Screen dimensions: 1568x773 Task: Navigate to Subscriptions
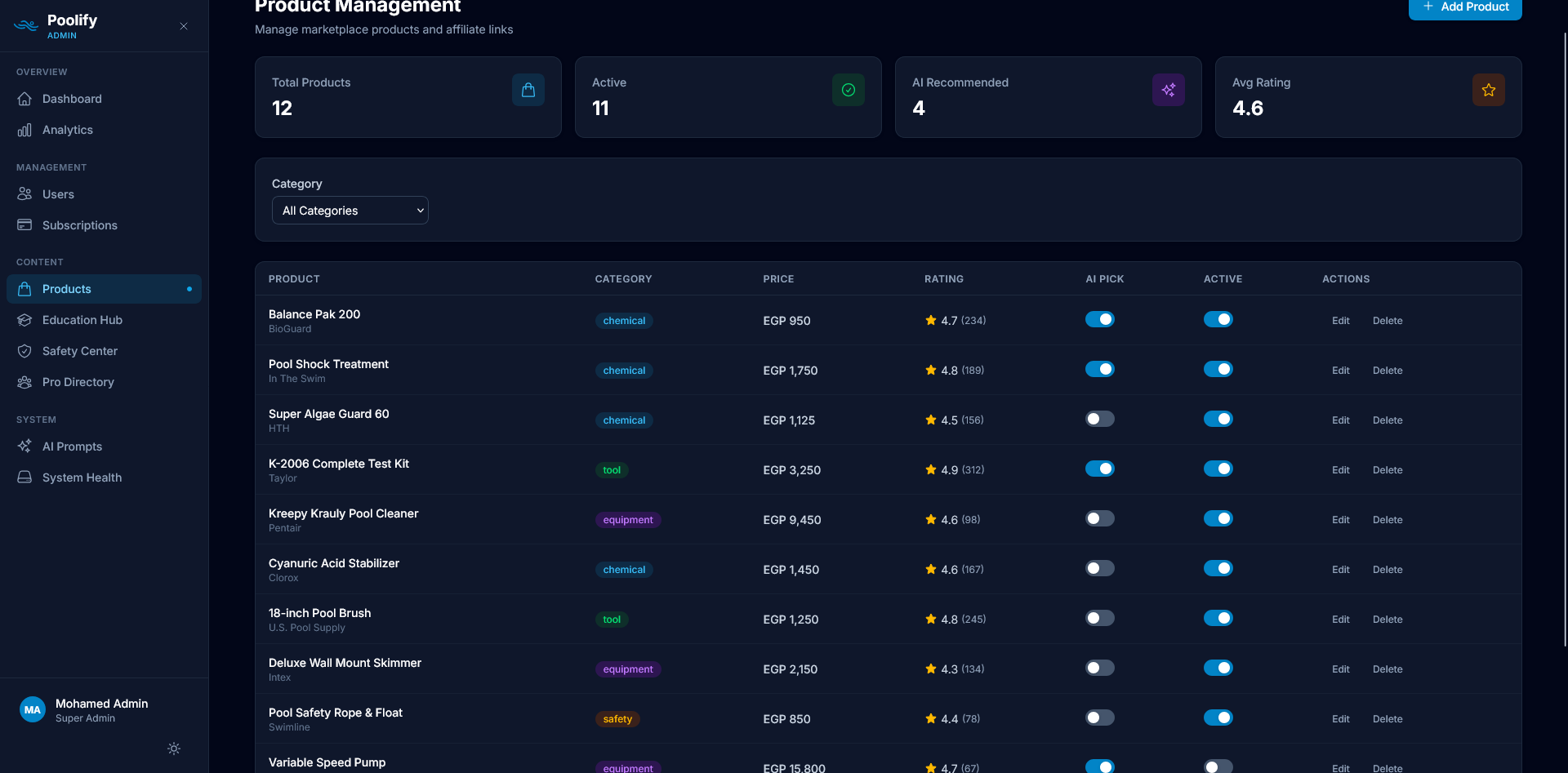(104, 225)
